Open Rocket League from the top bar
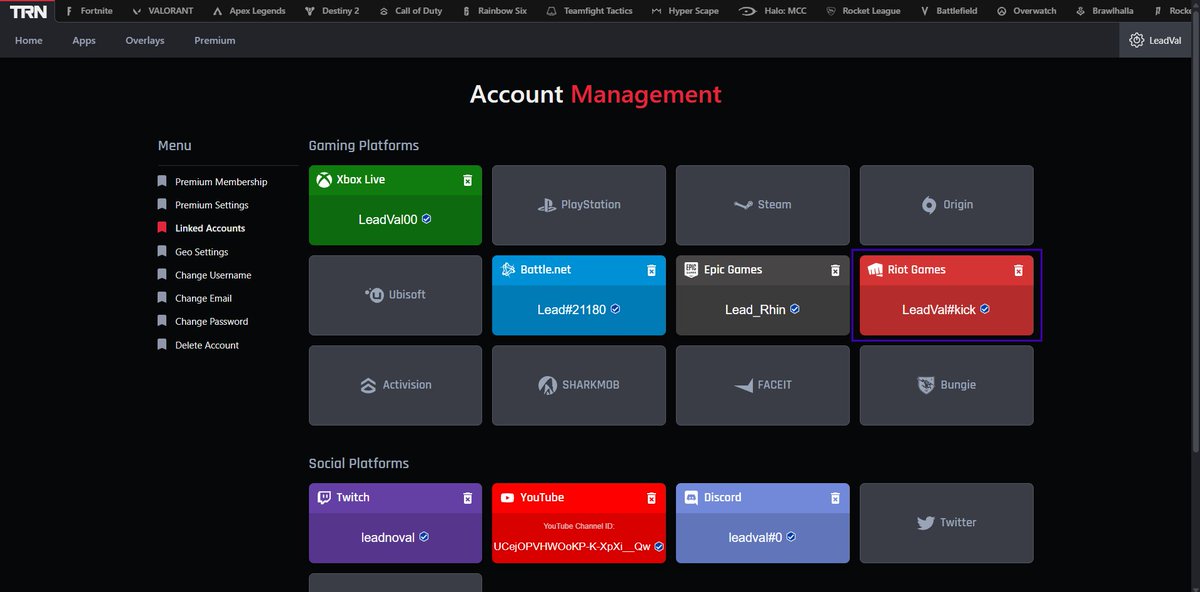1200x592 pixels. [x=862, y=11]
